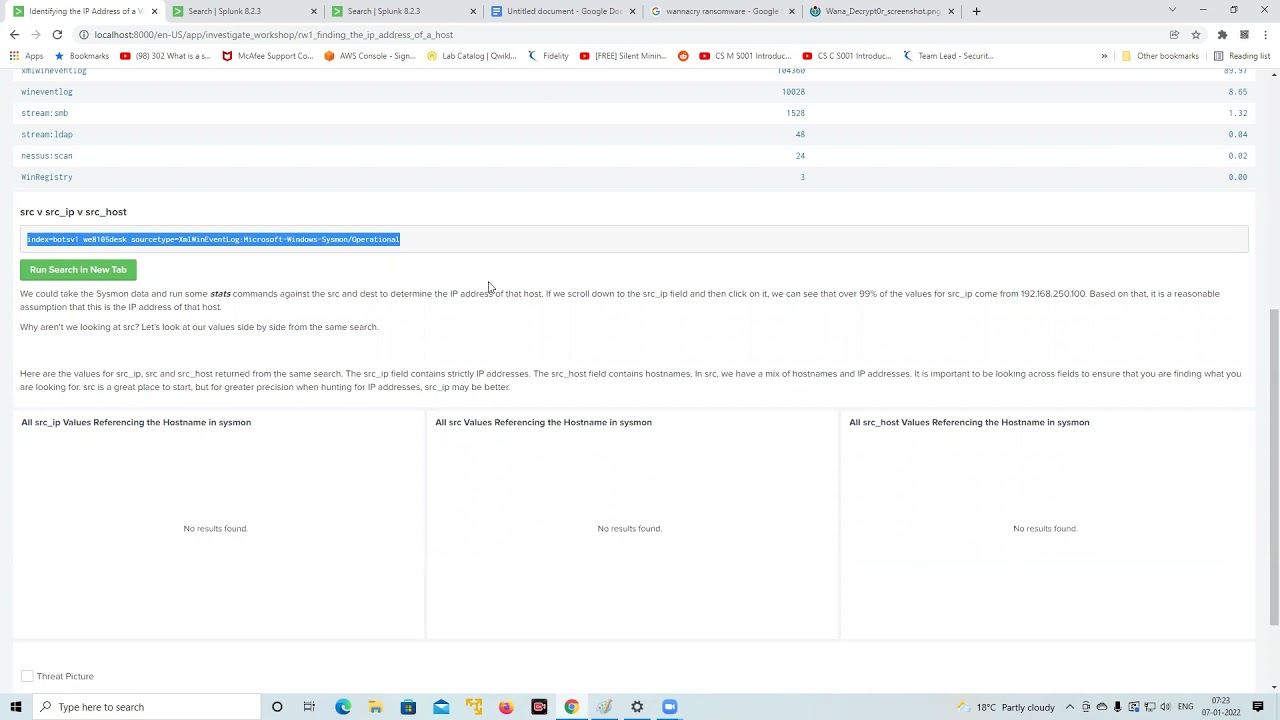Tick the Threat Picture checkbox
Screen dimensions: 1280x720
[27, 677]
